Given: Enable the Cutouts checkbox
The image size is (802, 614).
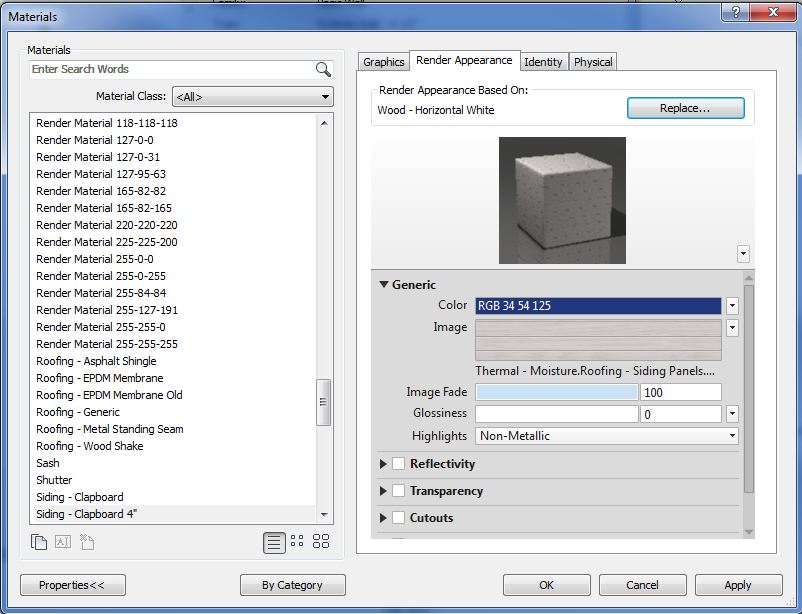Looking at the screenshot, I should click(398, 518).
